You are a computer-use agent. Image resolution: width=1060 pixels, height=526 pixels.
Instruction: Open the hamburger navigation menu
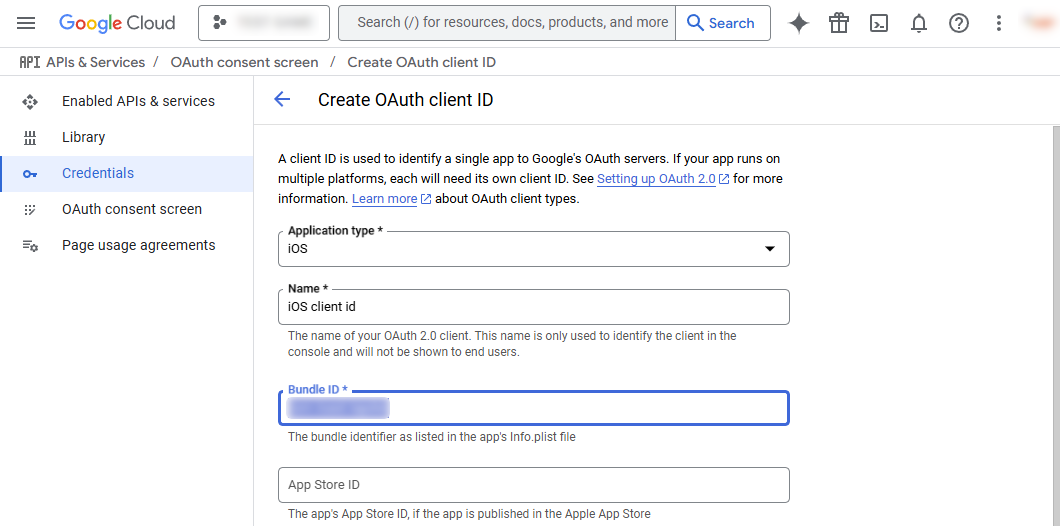tap(26, 23)
